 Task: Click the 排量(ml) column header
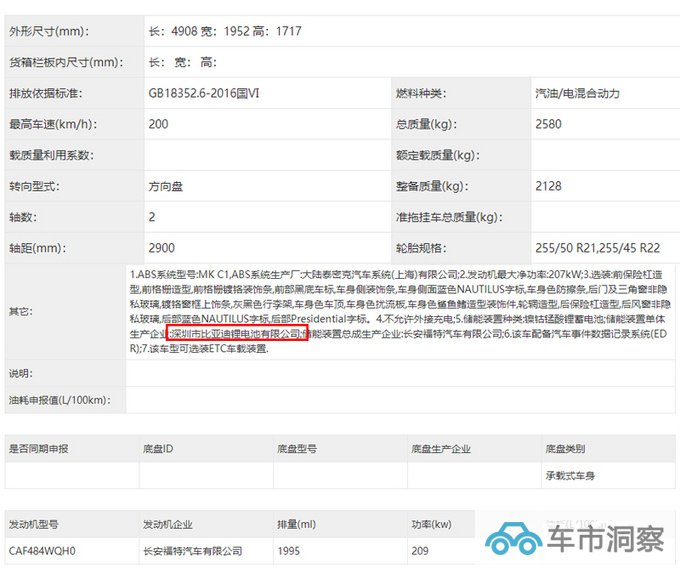click(x=297, y=524)
